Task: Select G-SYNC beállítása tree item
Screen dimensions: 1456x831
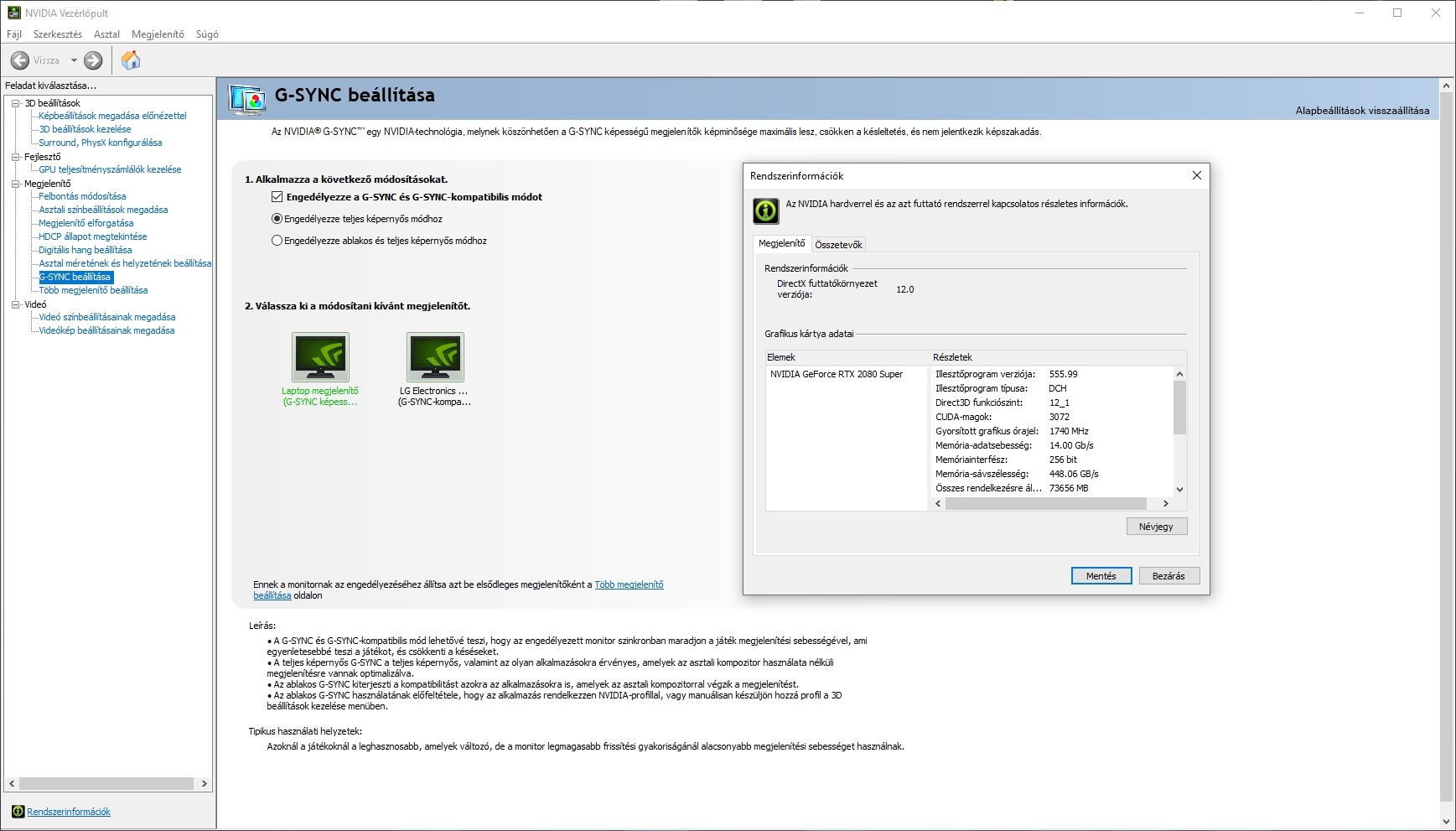Action: tap(75, 277)
